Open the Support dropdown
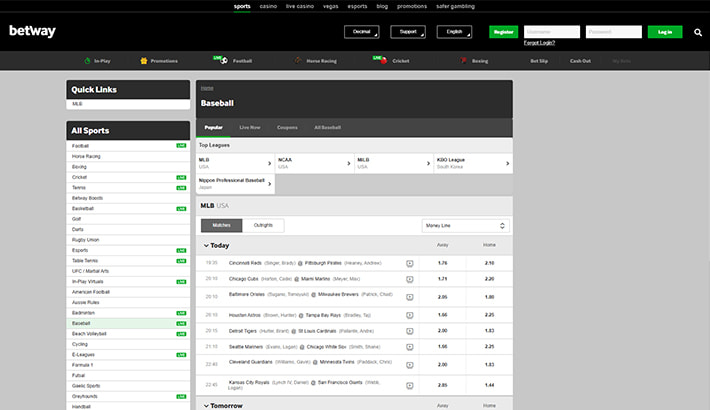The width and height of the screenshot is (710, 410). click(408, 32)
